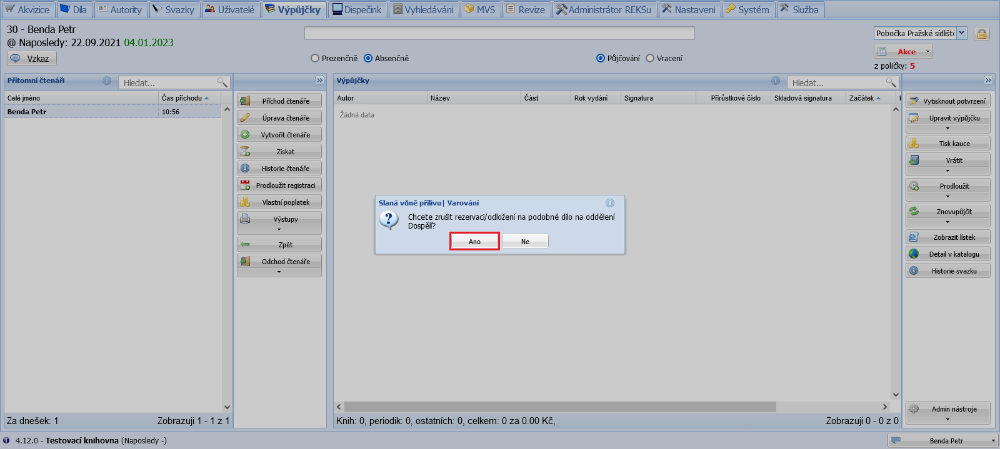
Task: Click Ne in the warning dialog
Action: pos(524,241)
